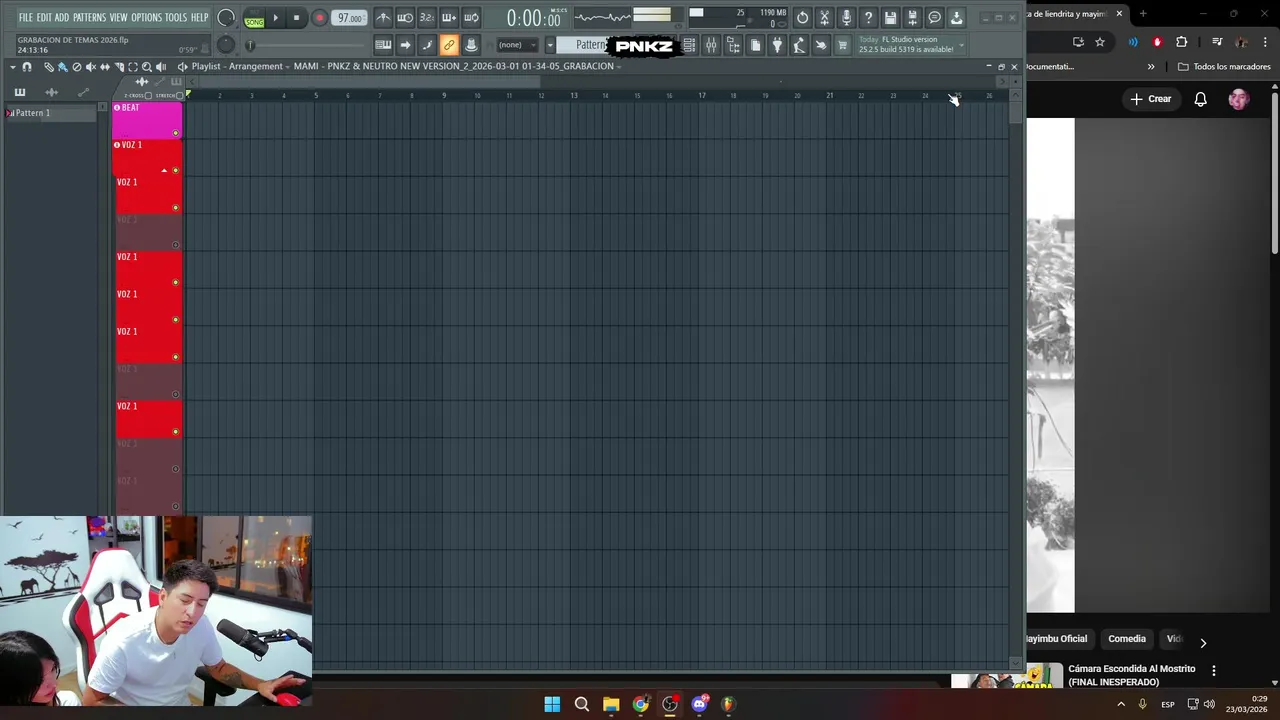Open the PATTERNS menu

(x=89, y=17)
